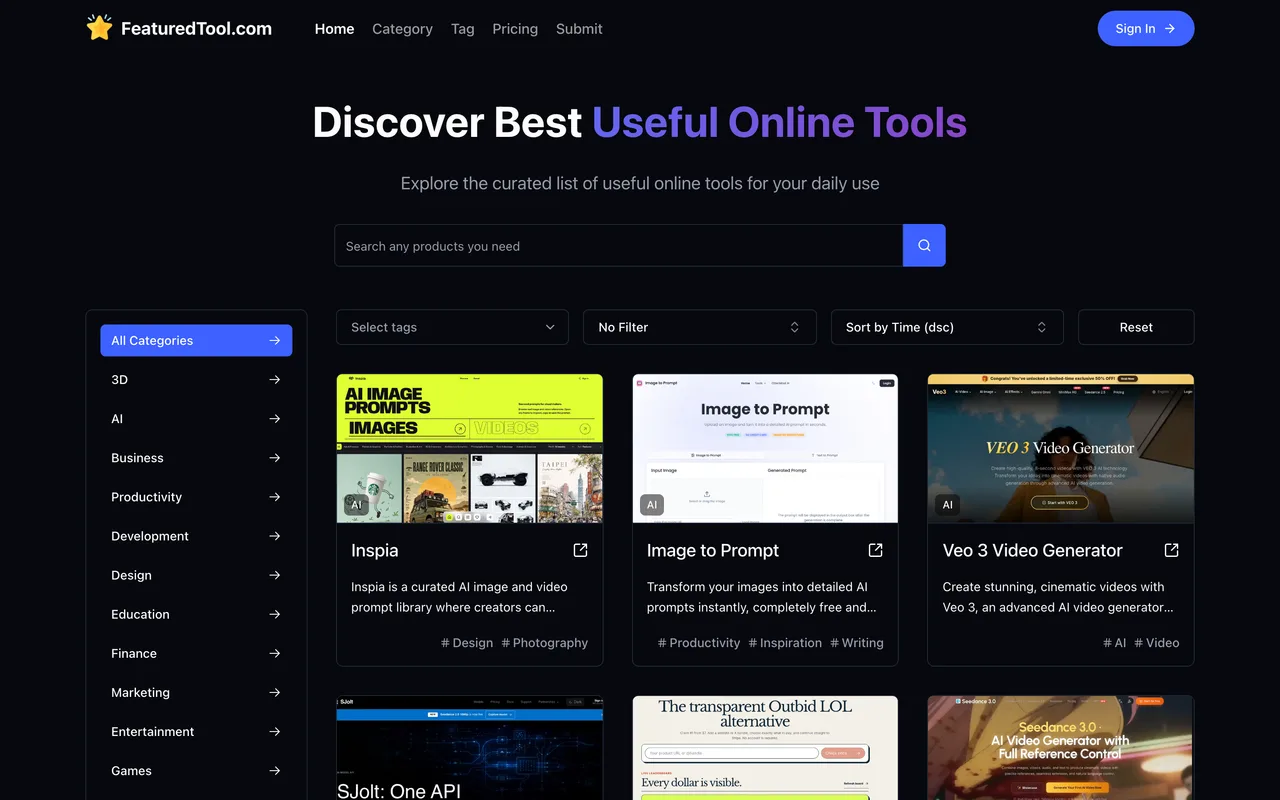Click arrow icon beside Design category
This screenshot has width=1280, height=800.
275,575
